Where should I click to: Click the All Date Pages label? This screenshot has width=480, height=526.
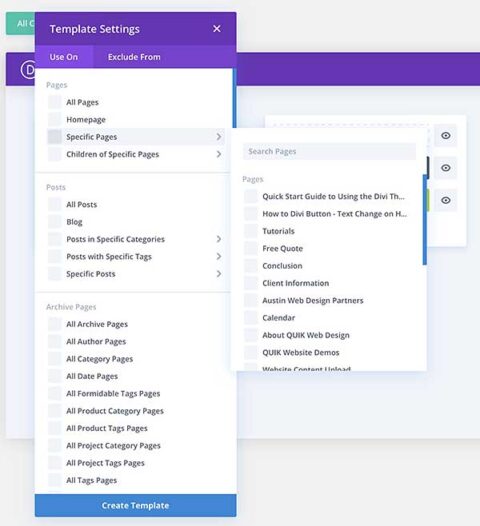tap(92, 376)
